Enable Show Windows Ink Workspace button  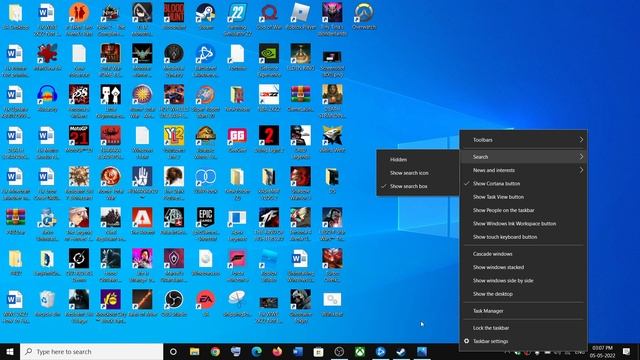524,224
